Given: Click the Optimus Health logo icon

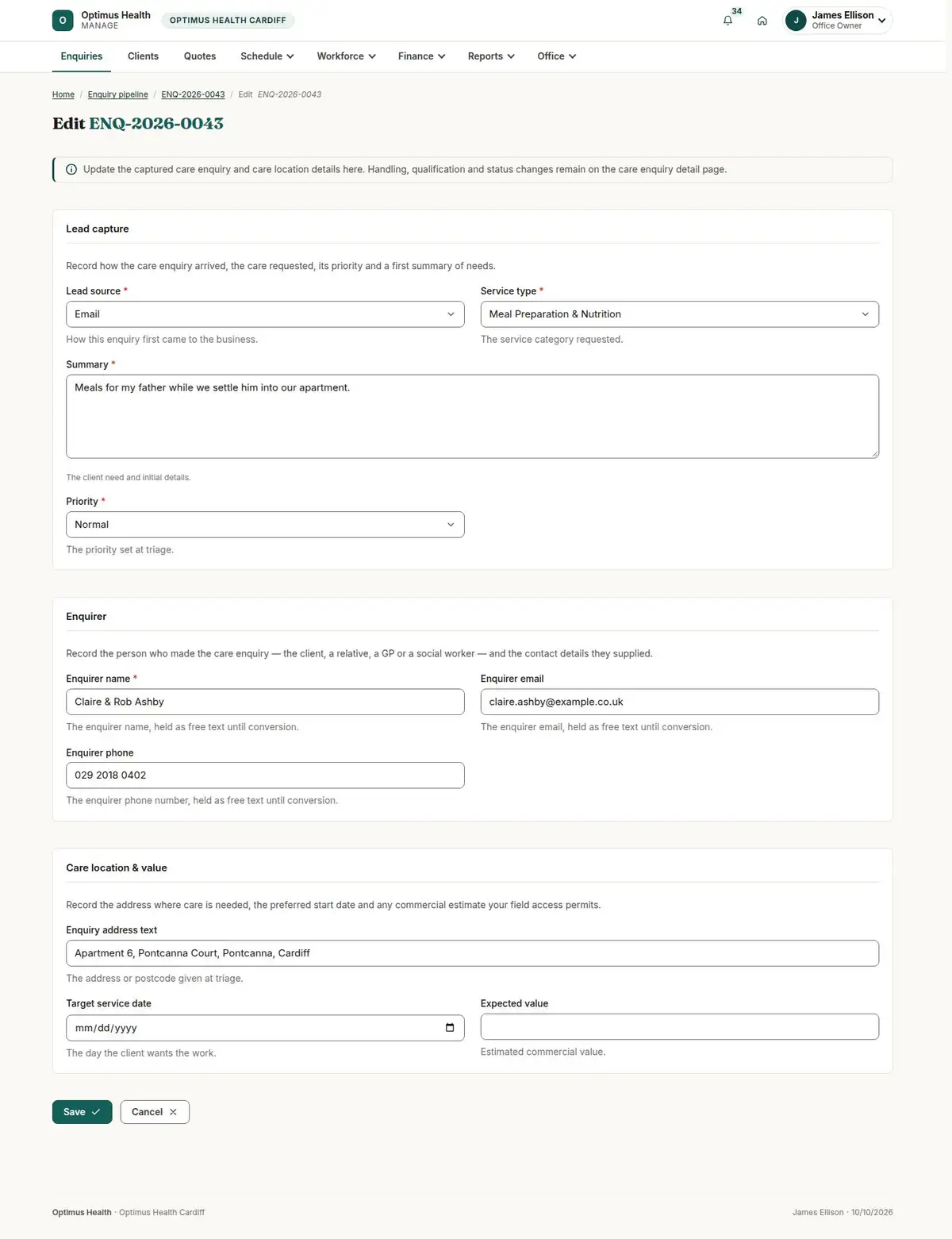Looking at the screenshot, I should click(63, 21).
